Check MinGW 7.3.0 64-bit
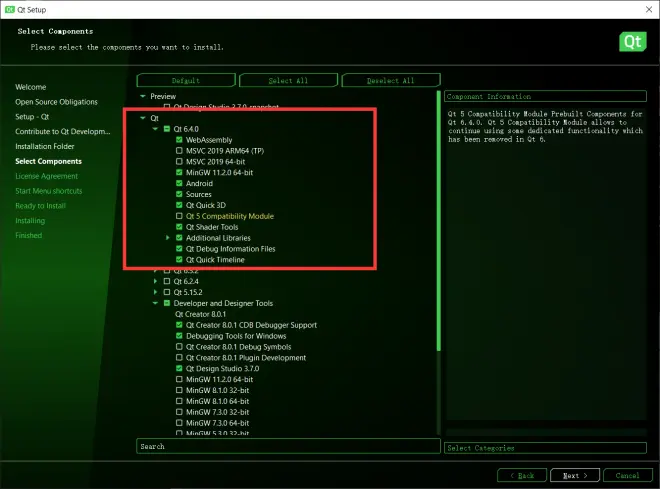Viewport: 660px width, 489px height. coord(179,423)
